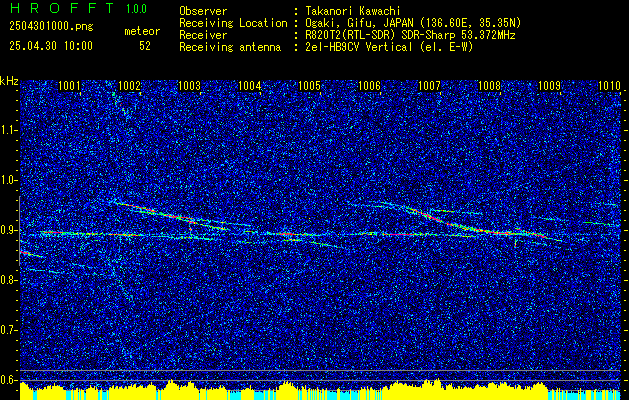
Task: Click the kHz axis unit label
Action: click(9, 81)
